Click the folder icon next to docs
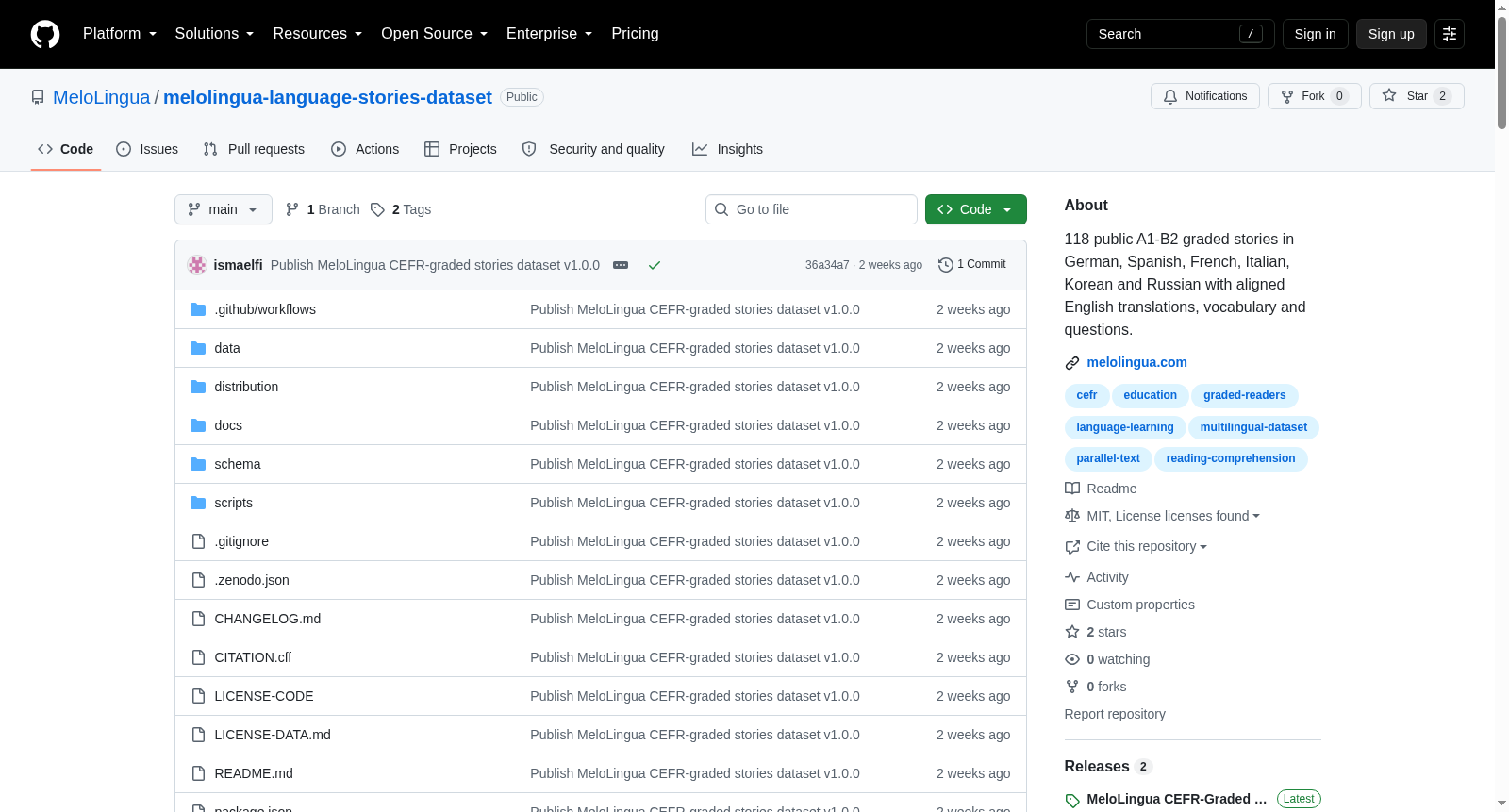The width and height of the screenshot is (1509, 812). 198,425
